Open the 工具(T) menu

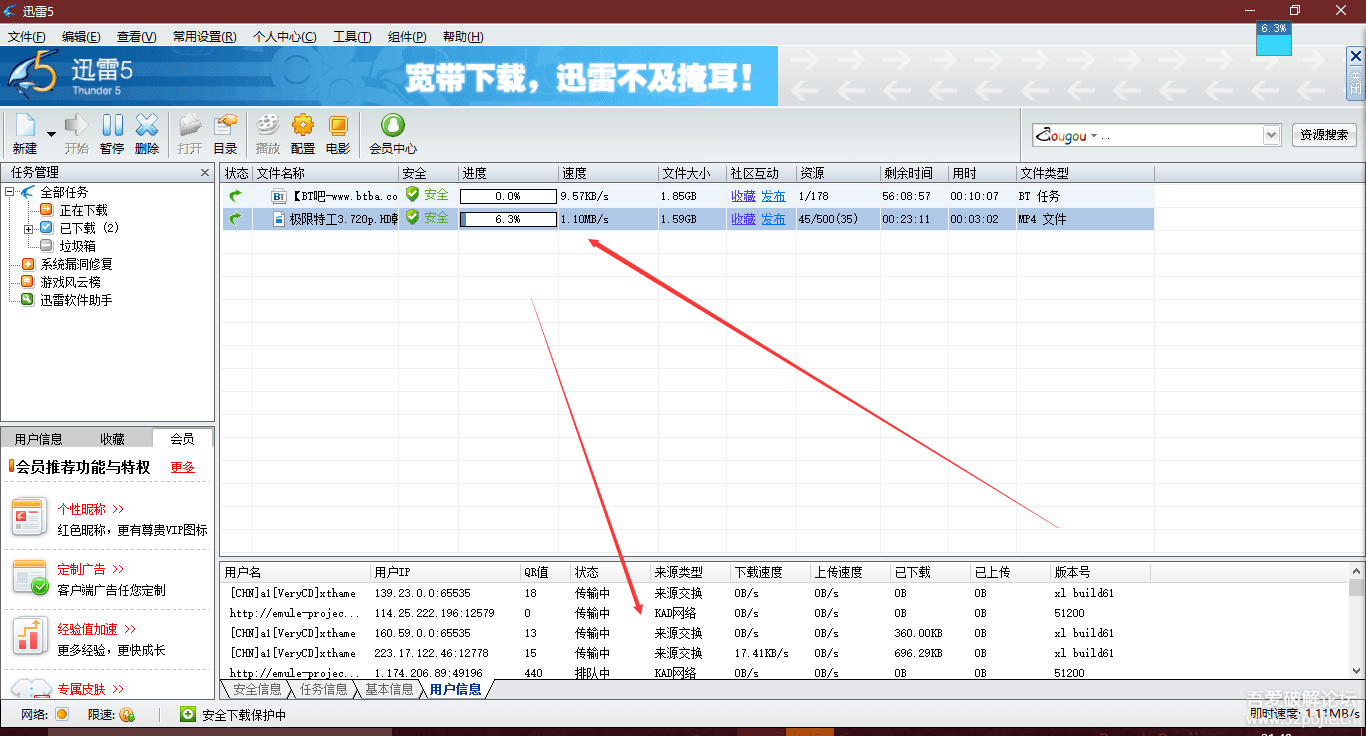click(352, 37)
